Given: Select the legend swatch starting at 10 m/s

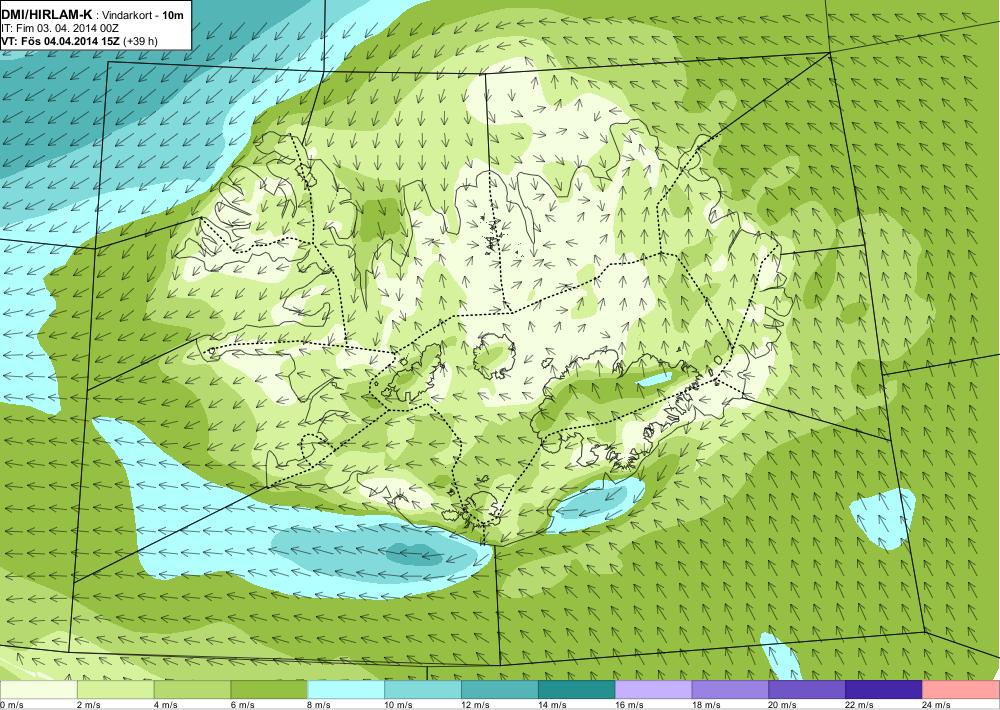Looking at the screenshot, I should tap(423, 690).
